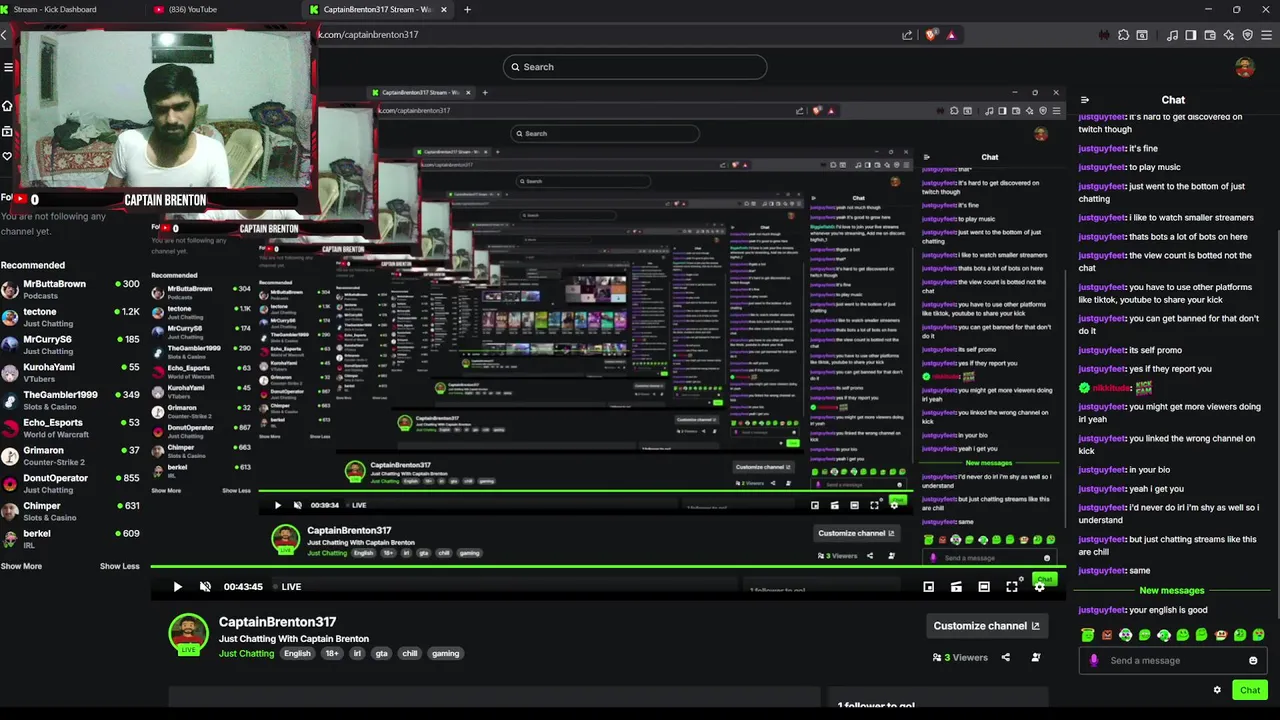
Task: Click the Kick search field
Action: click(635, 67)
